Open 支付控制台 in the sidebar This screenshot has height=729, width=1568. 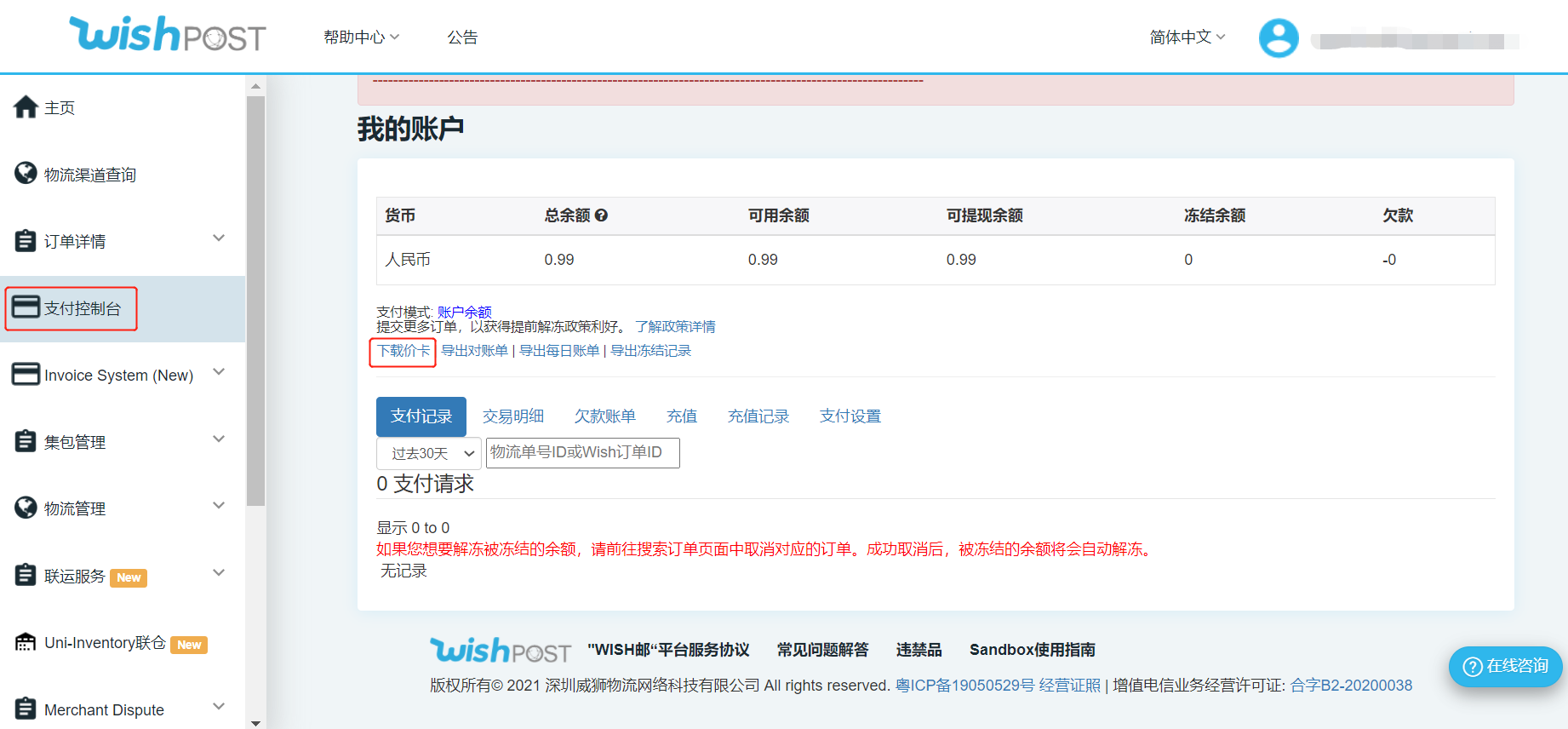83,308
